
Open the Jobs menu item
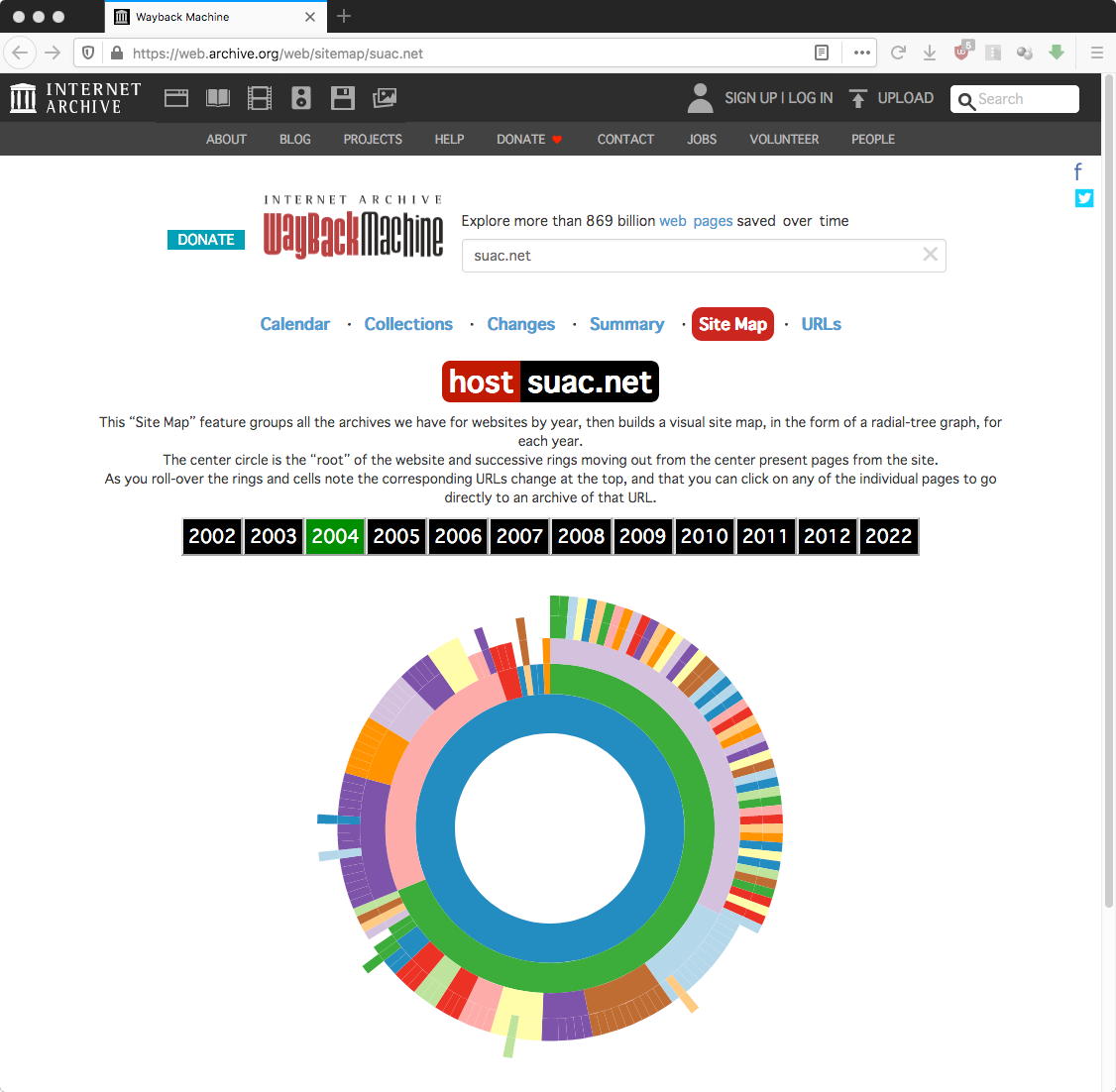[702, 140]
